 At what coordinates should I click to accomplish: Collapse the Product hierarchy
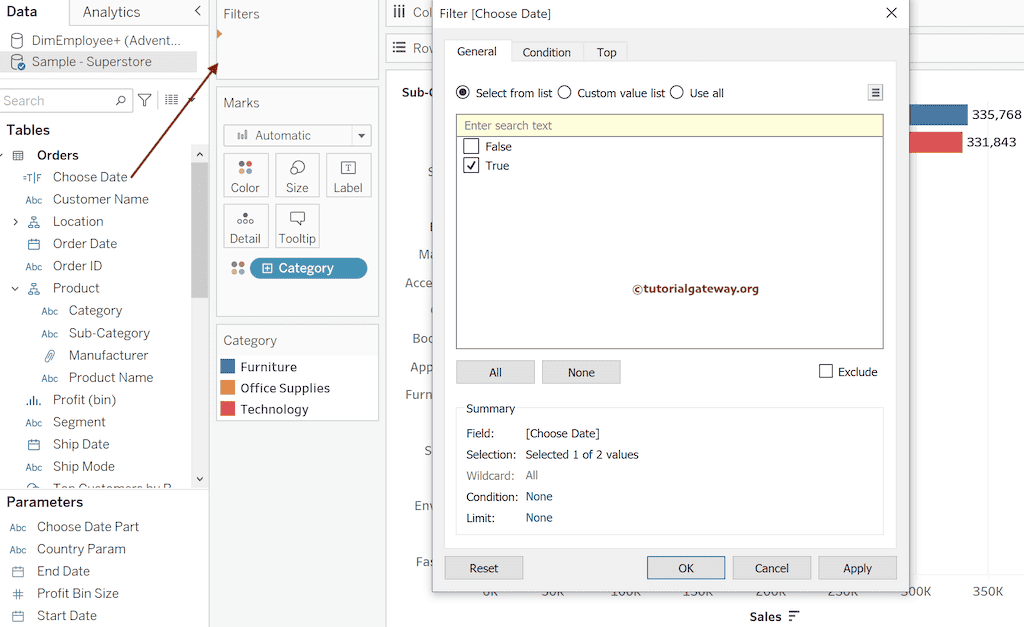coord(15,289)
